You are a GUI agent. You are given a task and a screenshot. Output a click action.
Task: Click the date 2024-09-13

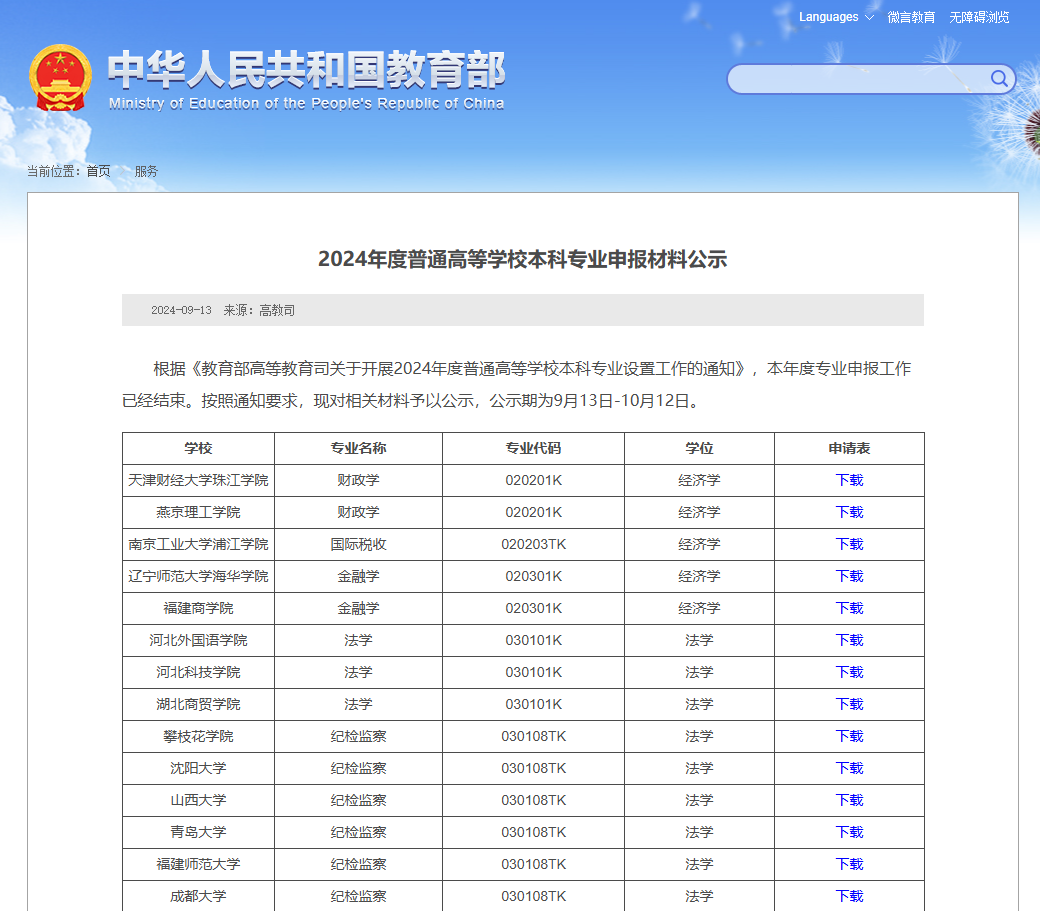coord(181,310)
